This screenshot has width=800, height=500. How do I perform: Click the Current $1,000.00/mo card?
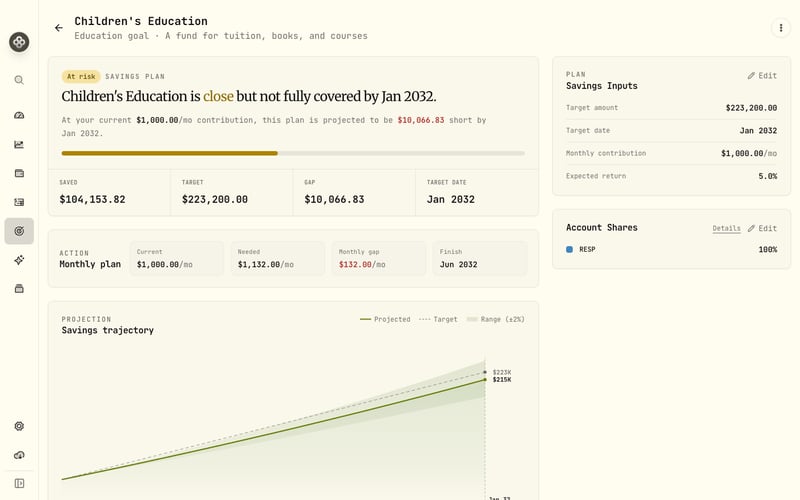point(177,259)
